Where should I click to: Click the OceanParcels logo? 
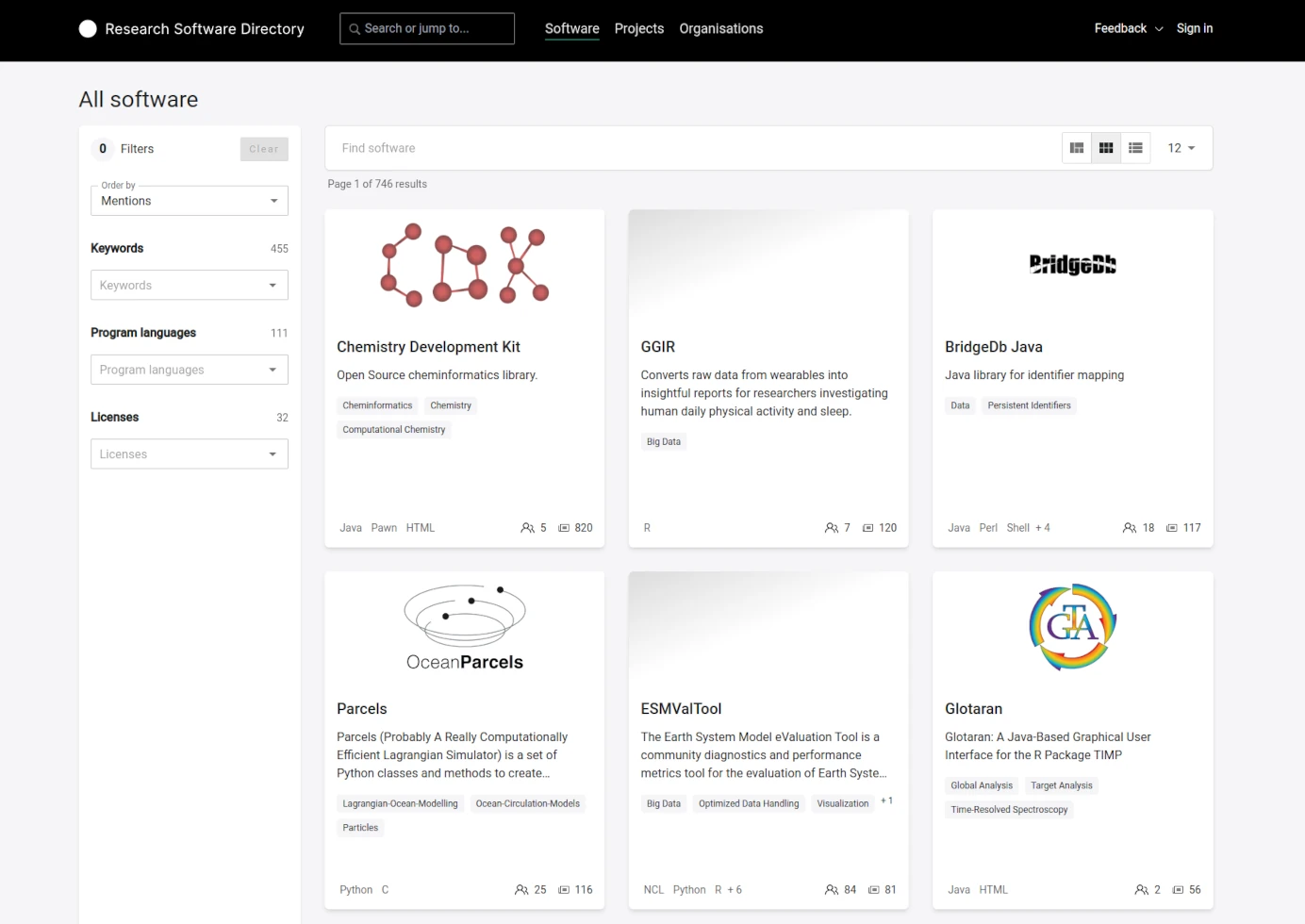[464, 627]
